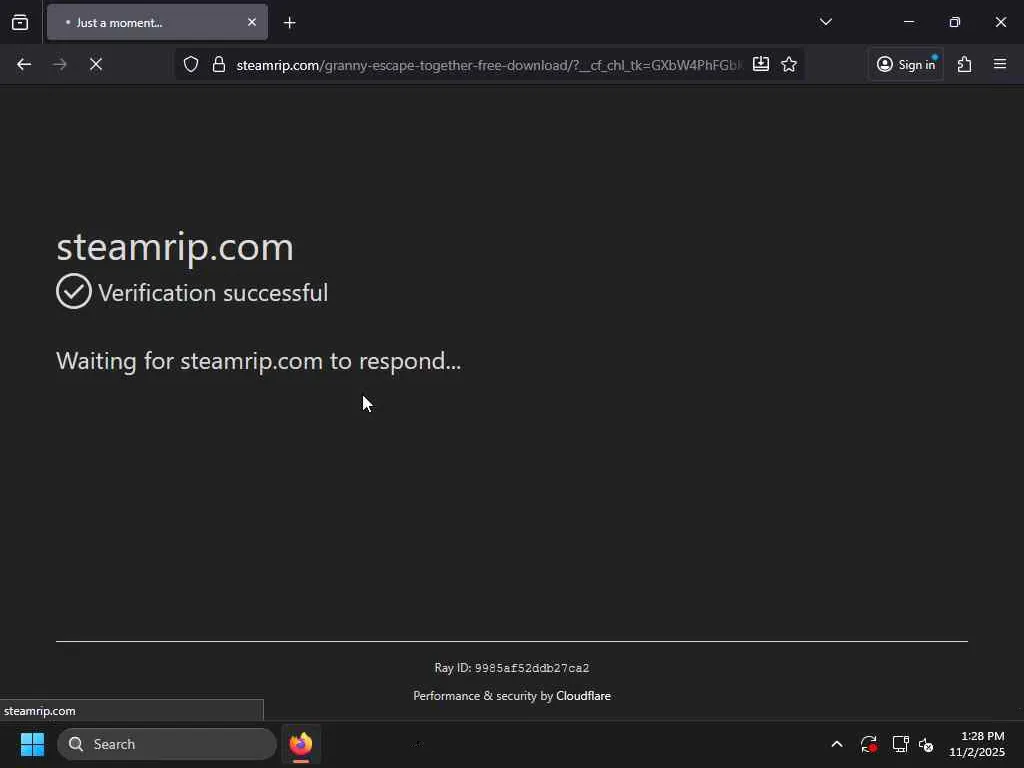Image resolution: width=1024 pixels, height=768 pixels.
Task: Open a new tab with plus button
Action: [x=289, y=23]
